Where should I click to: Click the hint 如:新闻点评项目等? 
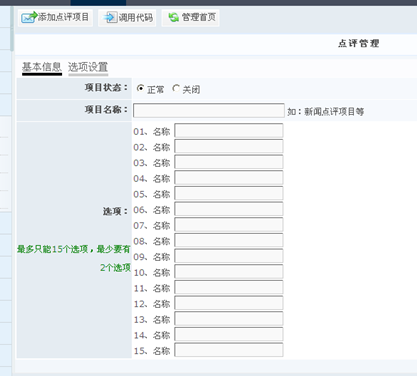tap(326, 111)
